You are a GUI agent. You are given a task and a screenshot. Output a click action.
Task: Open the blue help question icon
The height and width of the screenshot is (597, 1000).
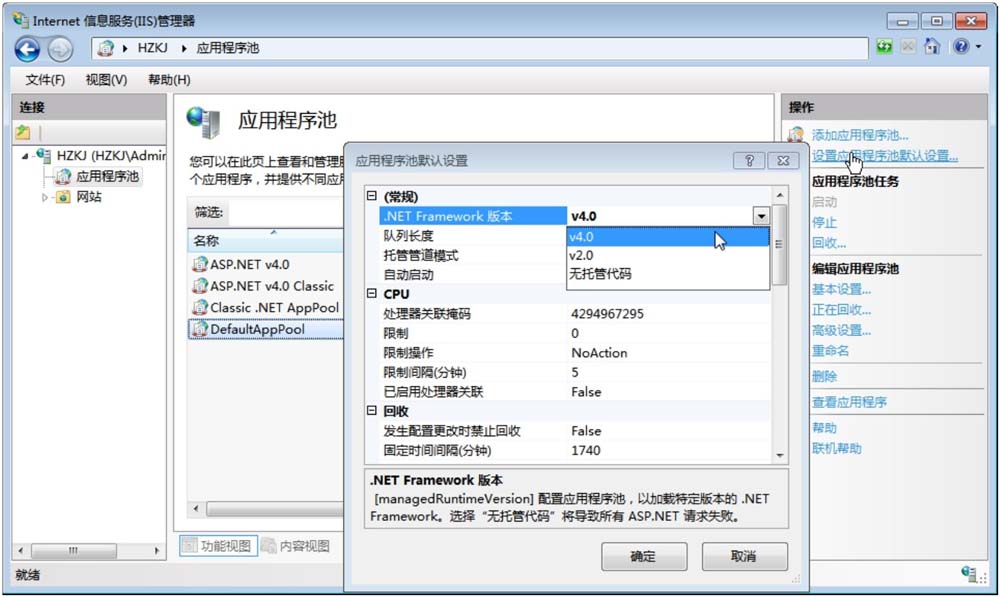tap(961, 47)
